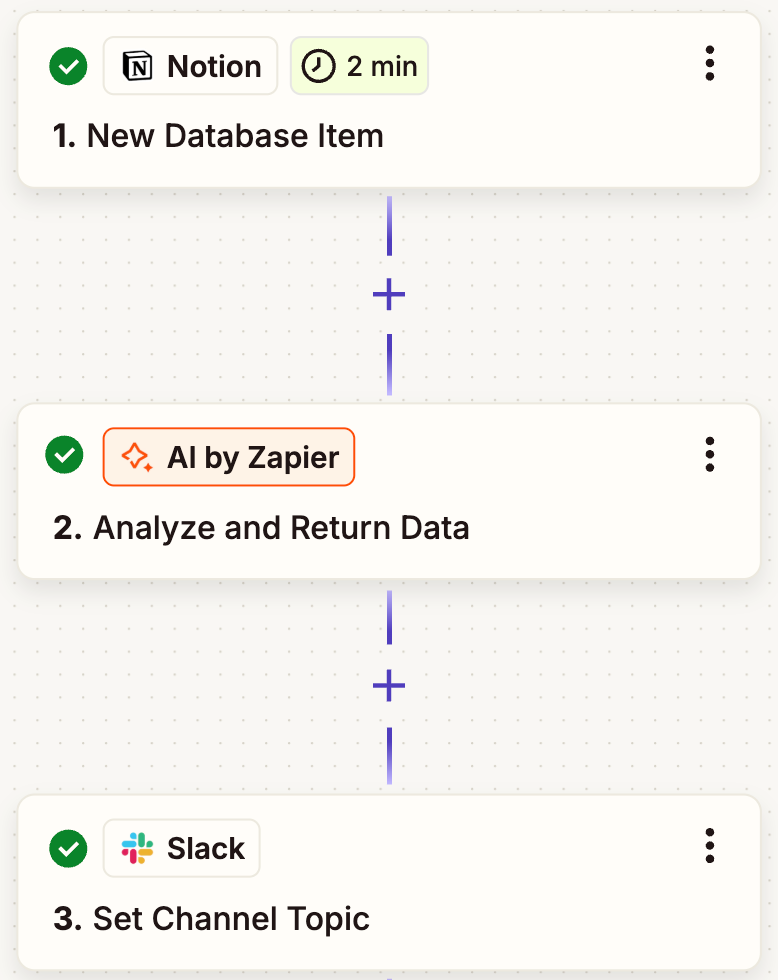The height and width of the screenshot is (980, 778).
Task: Click the Slack logo icon
Action: pyautogui.click(x=137, y=849)
